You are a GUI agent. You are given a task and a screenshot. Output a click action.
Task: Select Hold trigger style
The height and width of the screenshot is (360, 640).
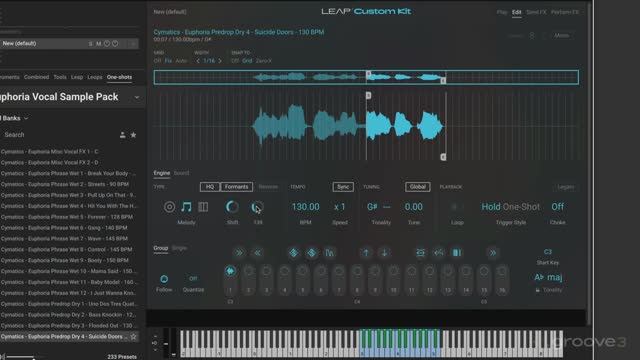pos(491,207)
